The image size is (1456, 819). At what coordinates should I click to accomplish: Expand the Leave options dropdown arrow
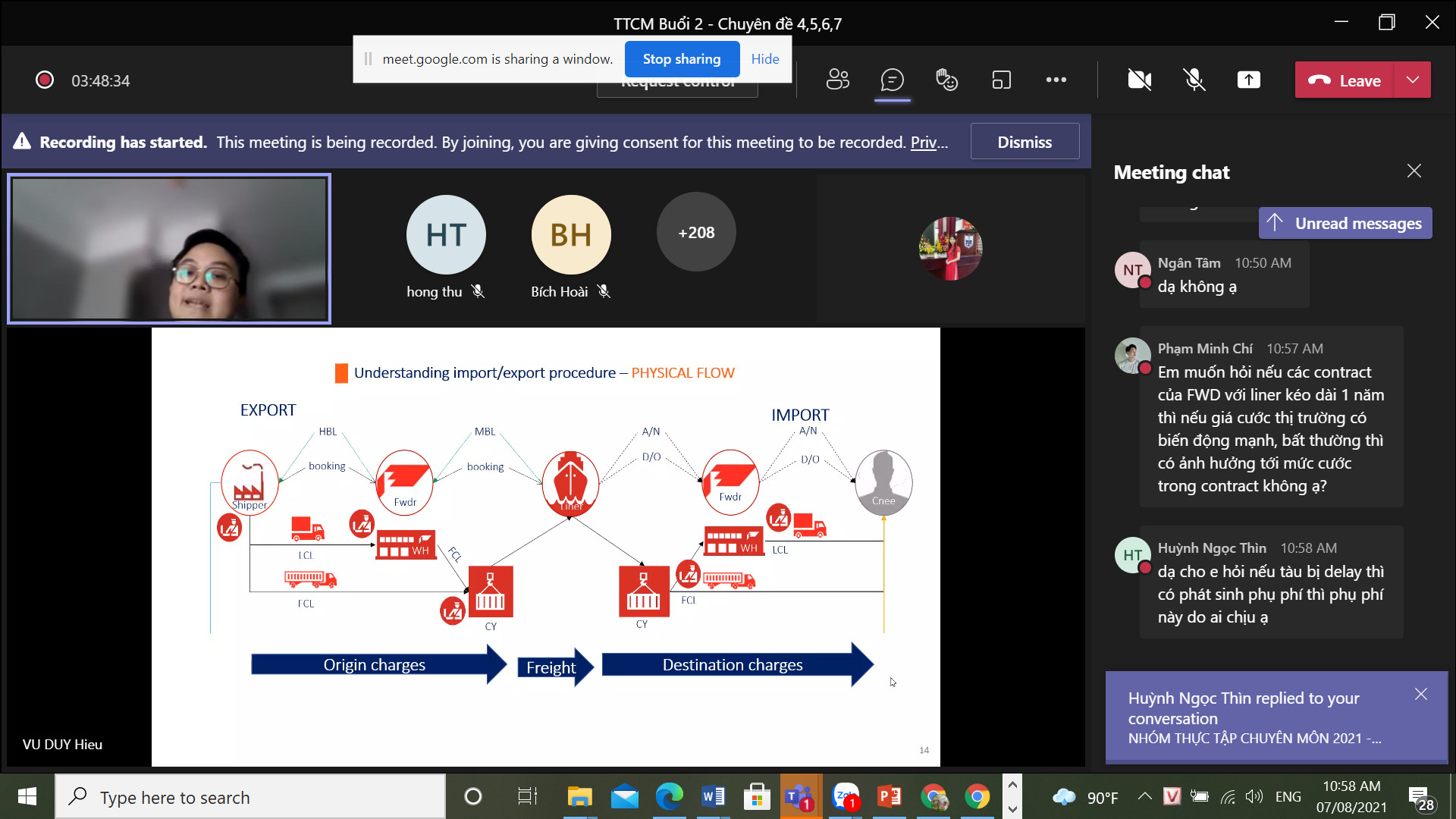[x=1412, y=80]
